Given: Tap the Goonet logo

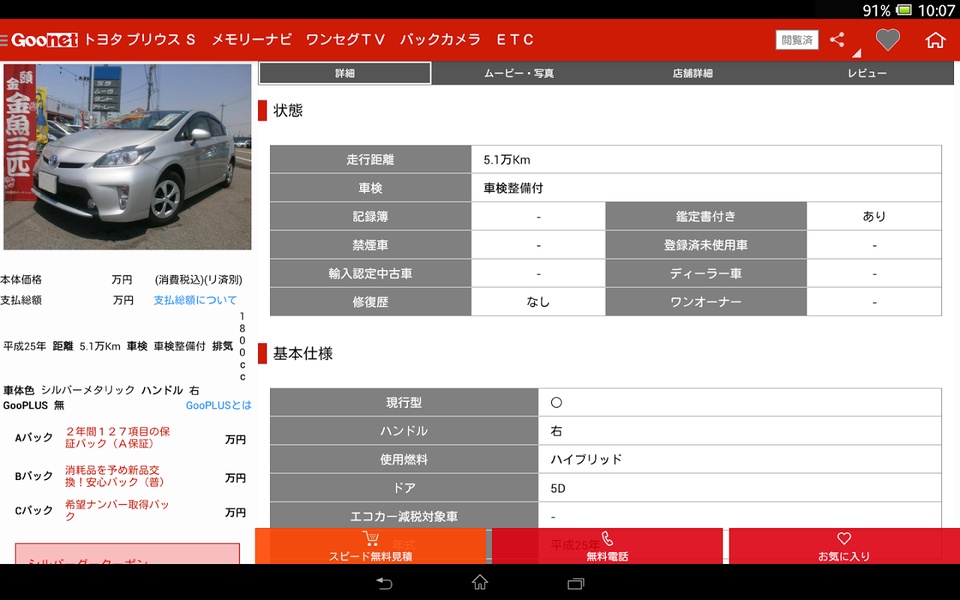Looking at the screenshot, I should click(x=44, y=40).
